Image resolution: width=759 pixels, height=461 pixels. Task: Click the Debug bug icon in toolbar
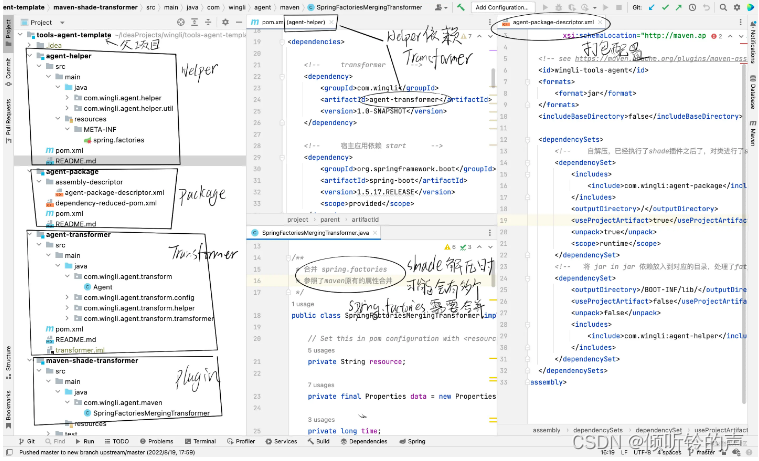558,7
